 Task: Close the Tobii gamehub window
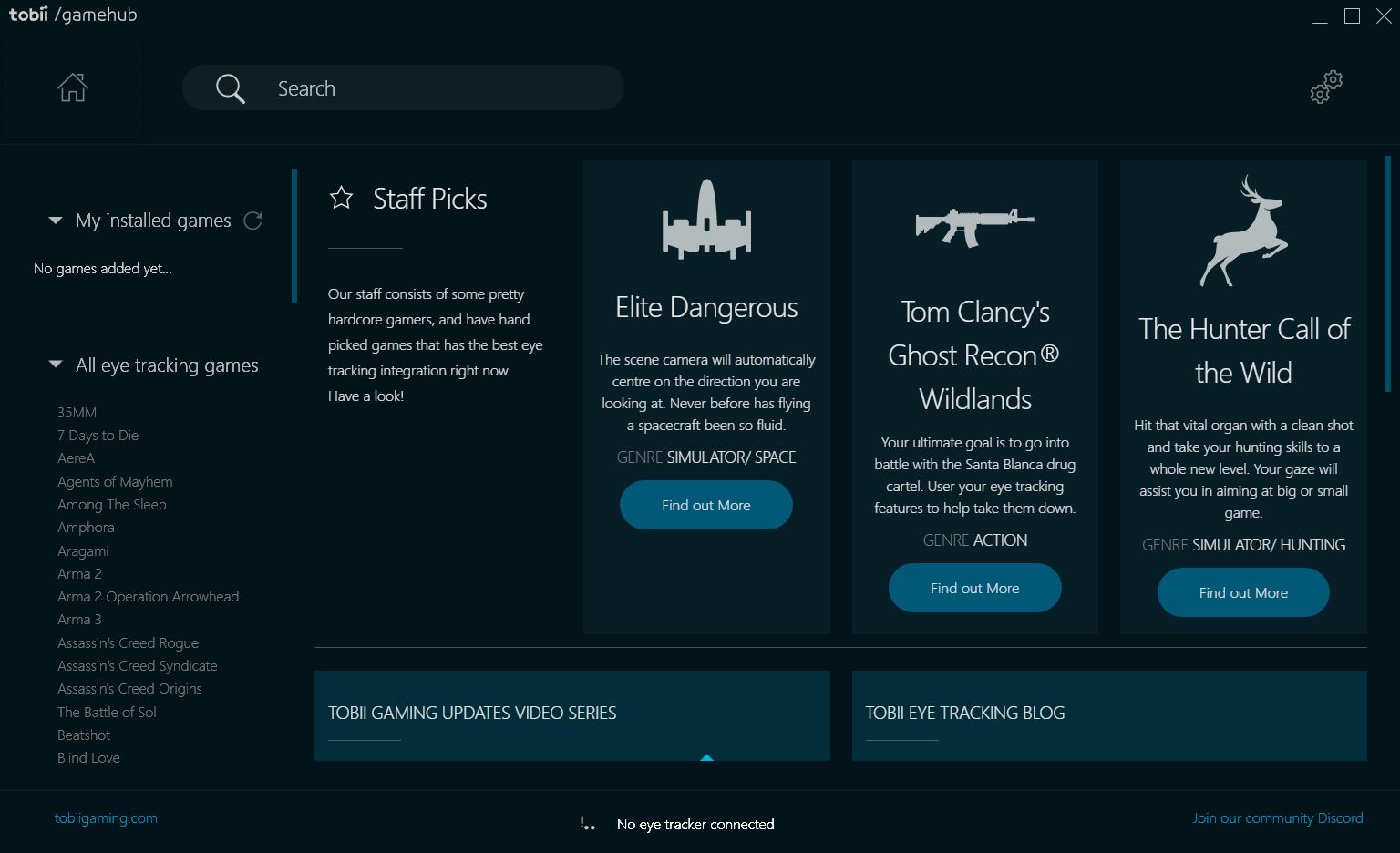tap(1384, 16)
